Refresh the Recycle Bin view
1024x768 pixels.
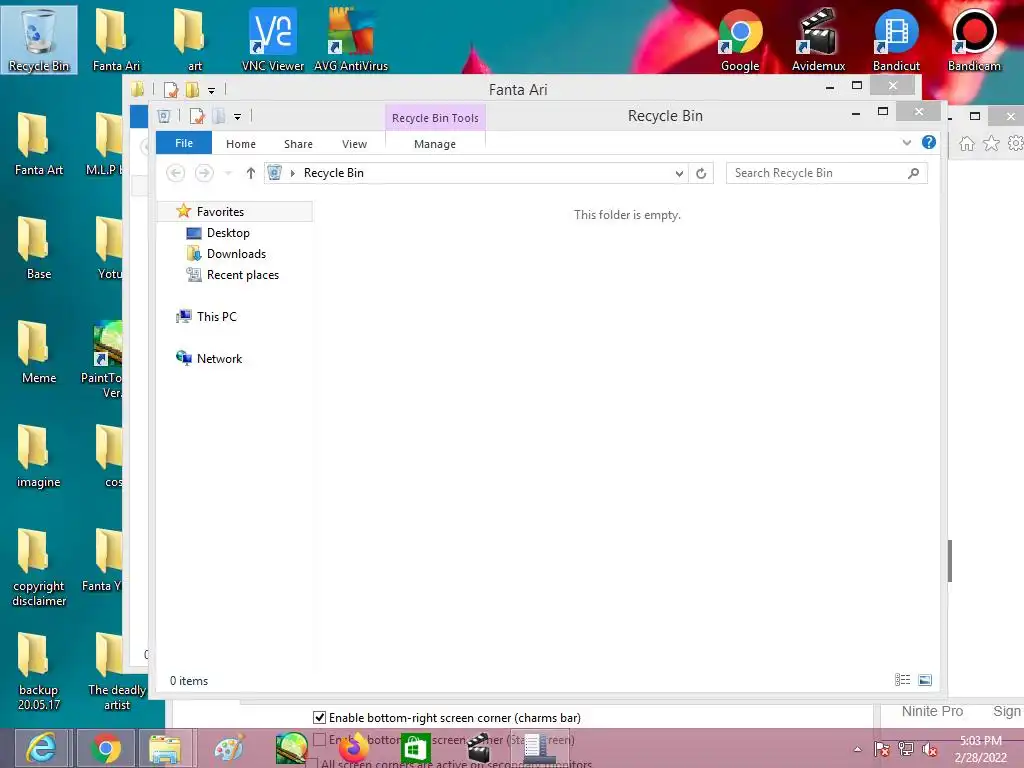(701, 173)
